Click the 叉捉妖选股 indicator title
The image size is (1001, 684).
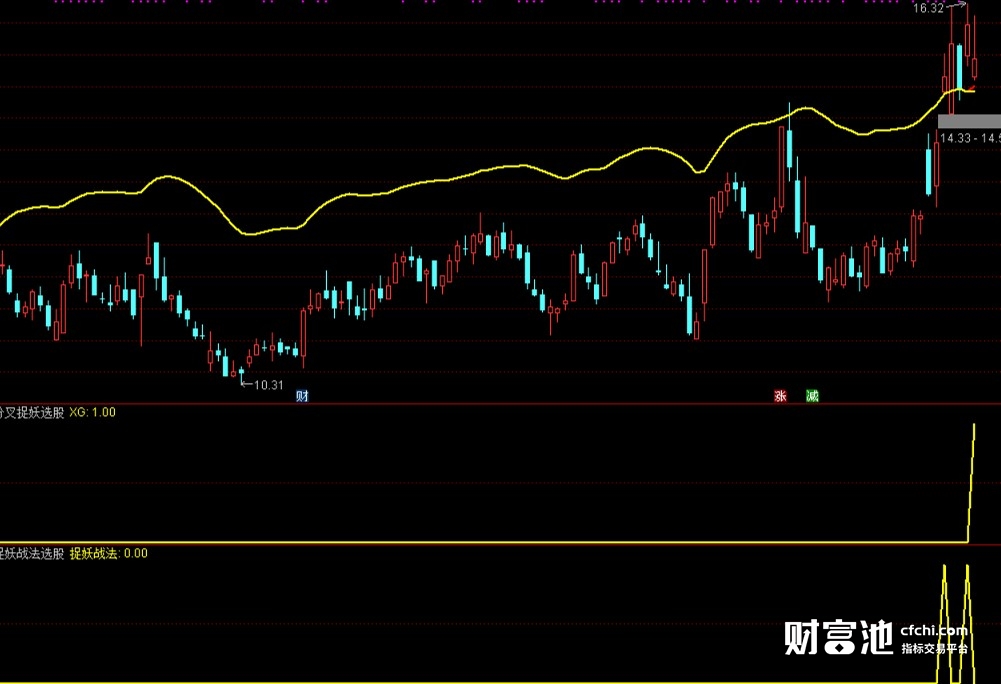coord(32,413)
